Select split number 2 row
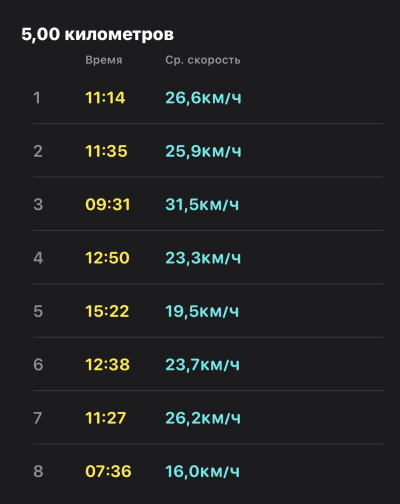Viewport: 400px width, 504px height. point(208,151)
